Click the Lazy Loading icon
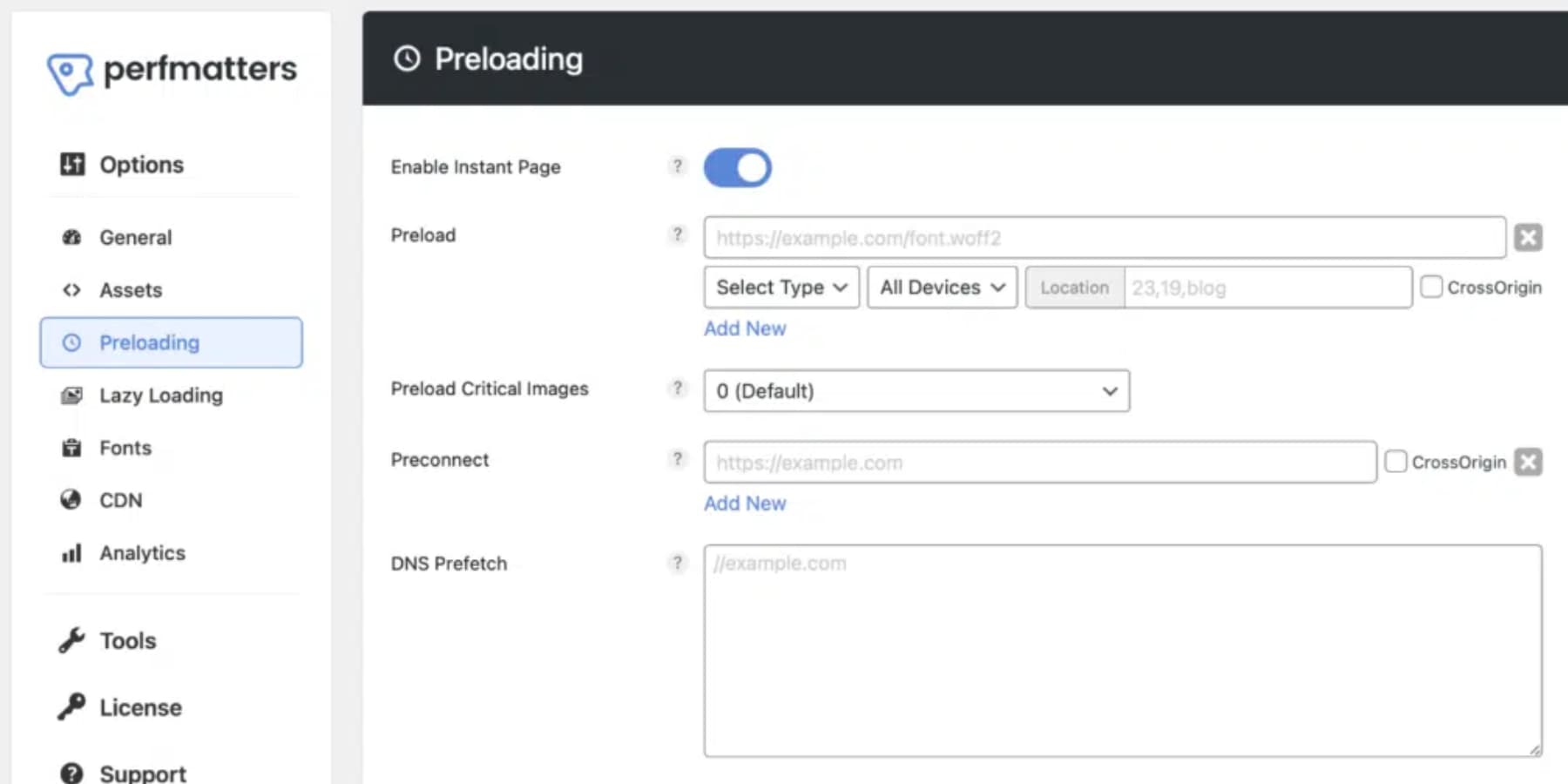Viewport: 1568px width, 784px height. click(x=72, y=395)
